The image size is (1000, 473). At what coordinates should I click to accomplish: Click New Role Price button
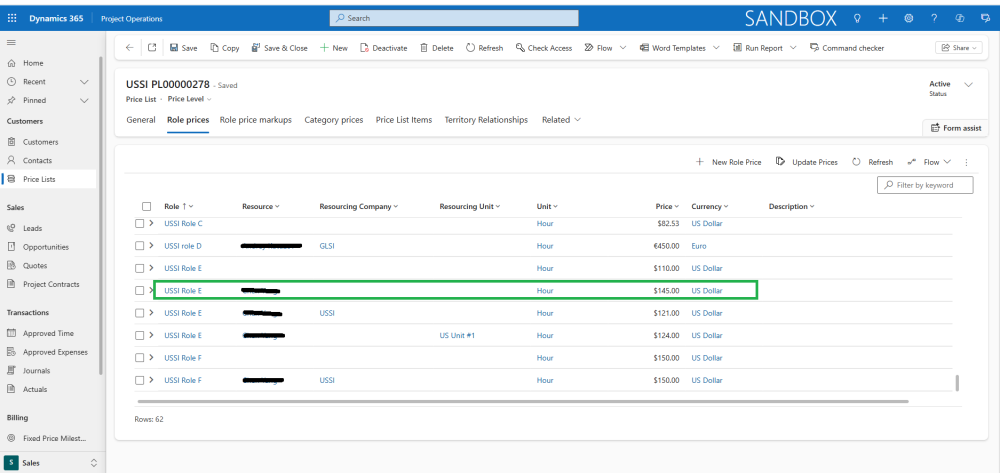pyautogui.click(x=729, y=162)
